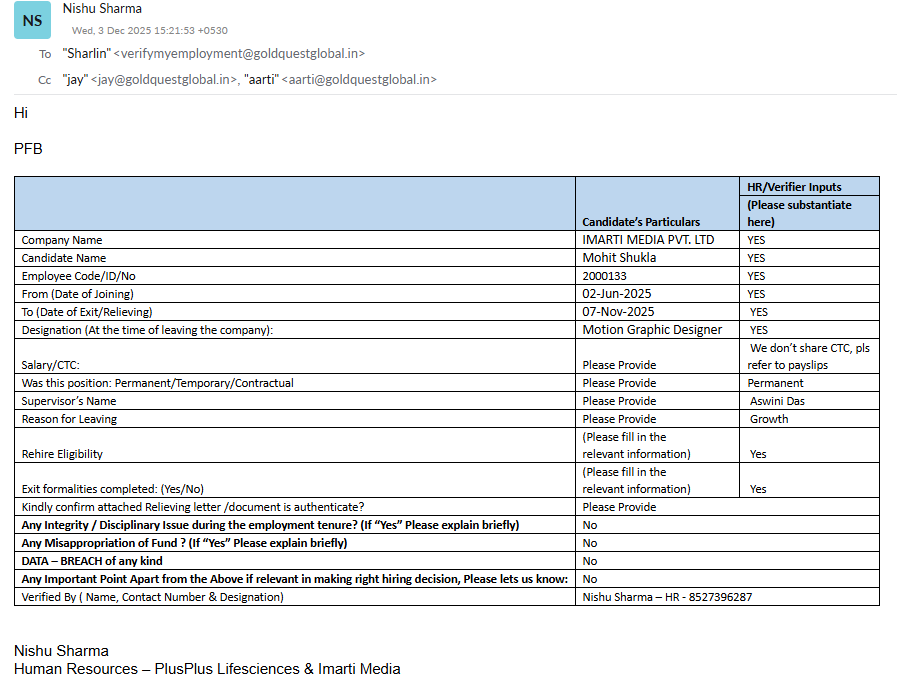Click YES verifier input for Candidate Name

[756, 258]
